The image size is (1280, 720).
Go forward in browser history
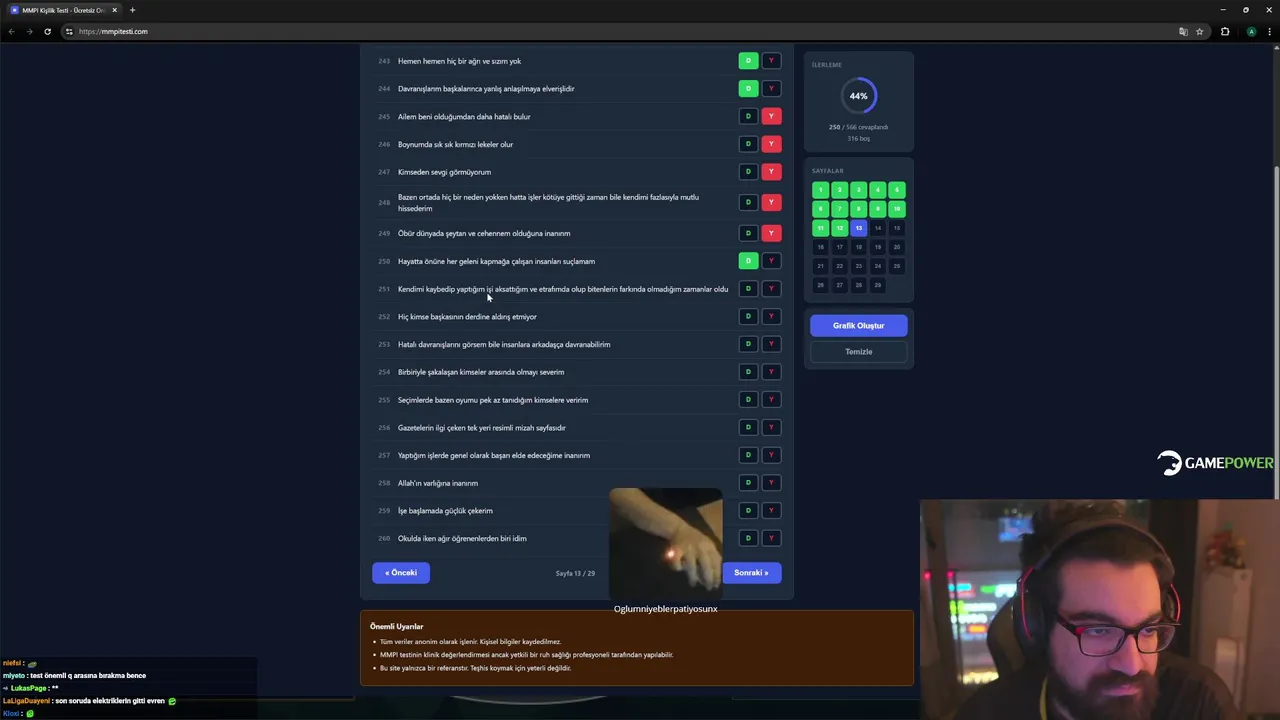coord(29,31)
